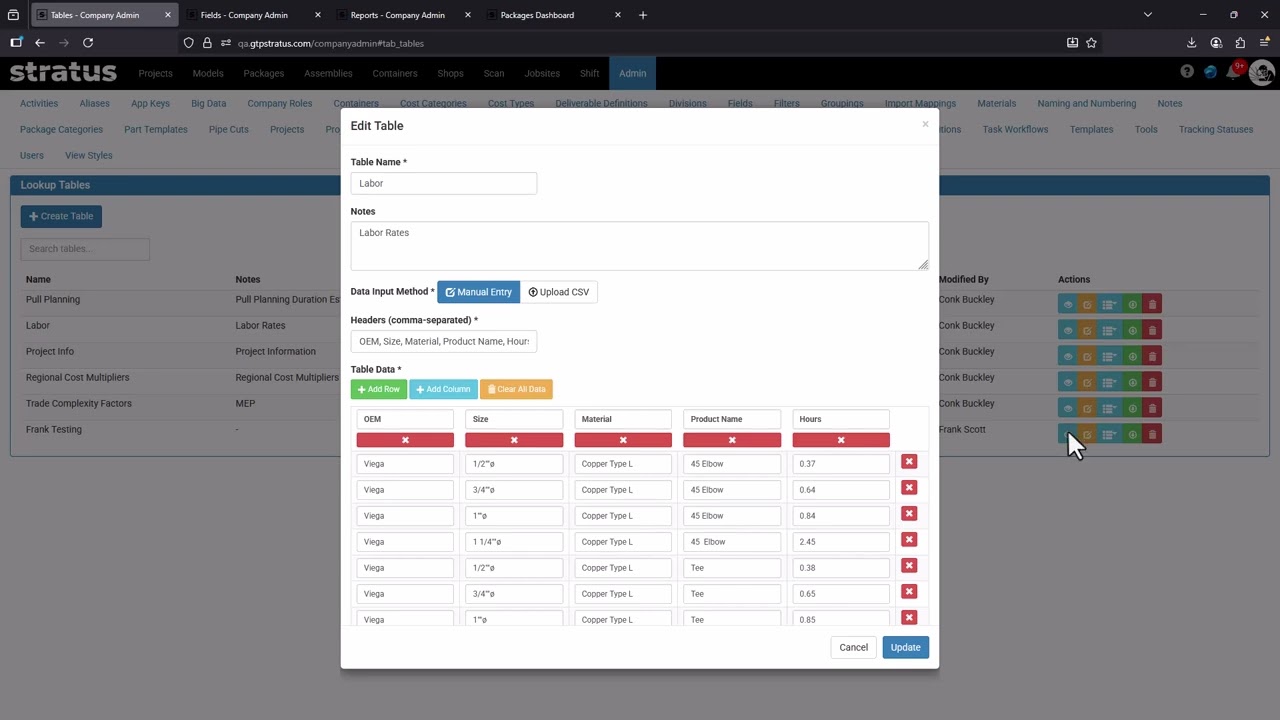Open list options dropdown for Project Info row
Image resolution: width=1280 pixels, height=720 pixels.
tap(1110, 356)
